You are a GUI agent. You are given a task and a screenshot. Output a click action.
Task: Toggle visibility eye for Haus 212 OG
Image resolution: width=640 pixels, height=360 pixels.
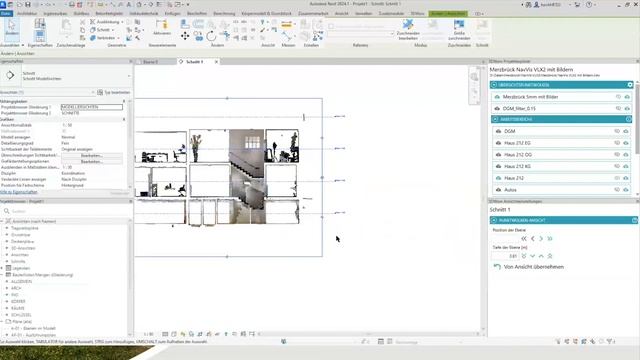click(617, 155)
